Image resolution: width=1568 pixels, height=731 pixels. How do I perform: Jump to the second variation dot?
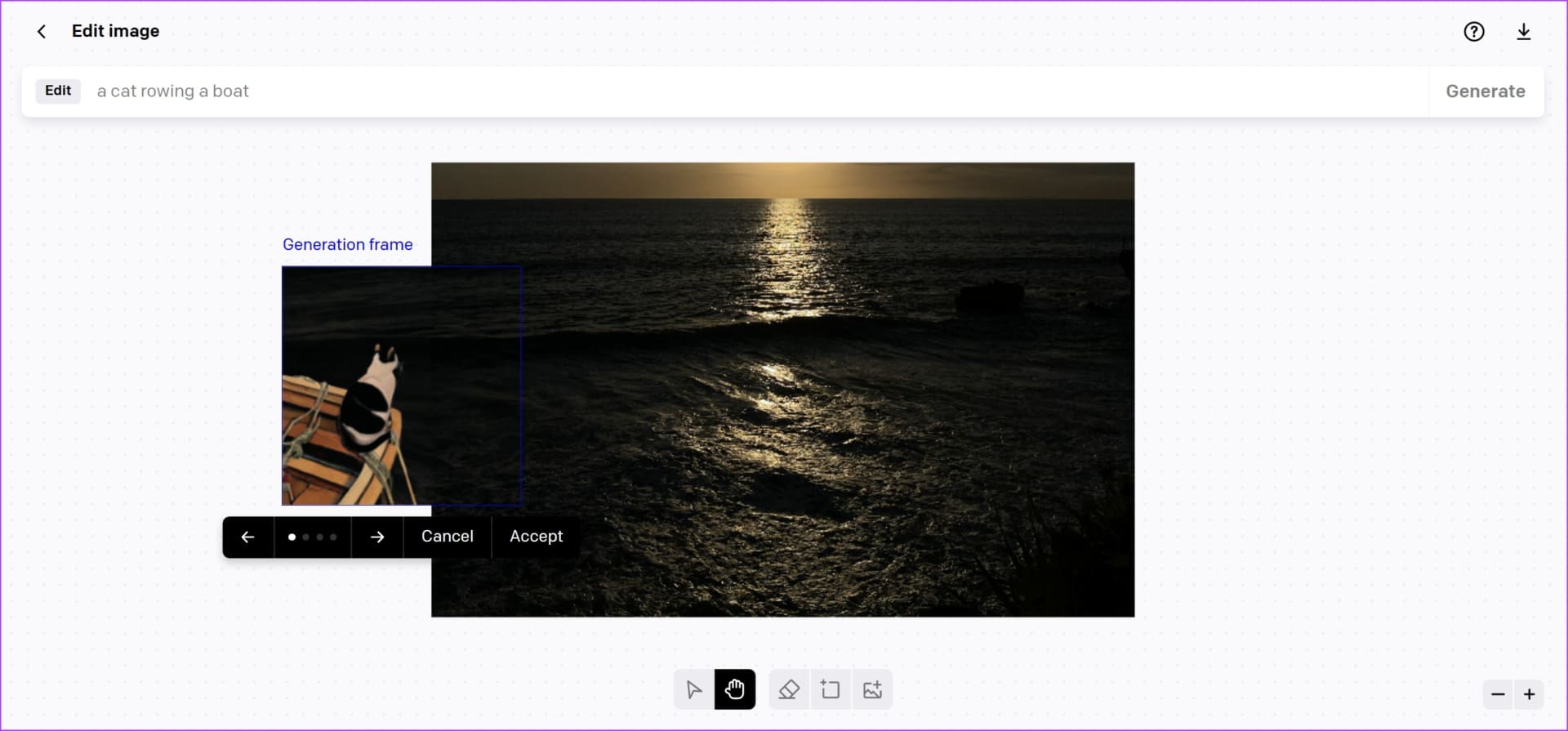click(306, 537)
